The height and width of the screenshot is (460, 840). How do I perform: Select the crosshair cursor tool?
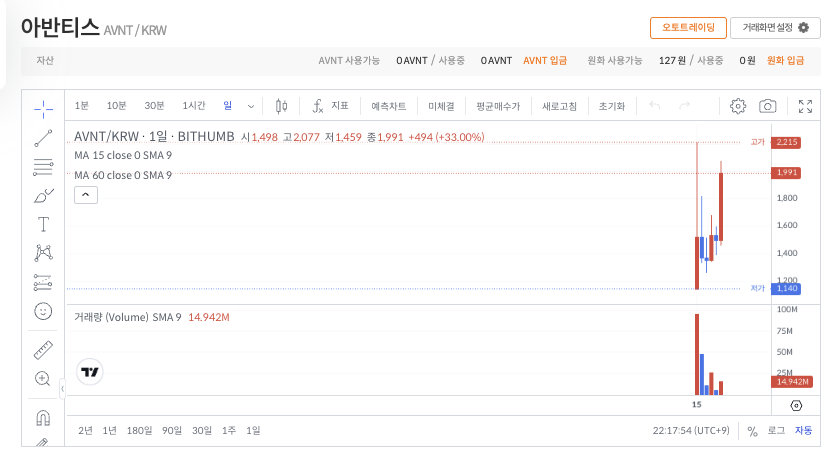[x=43, y=107]
